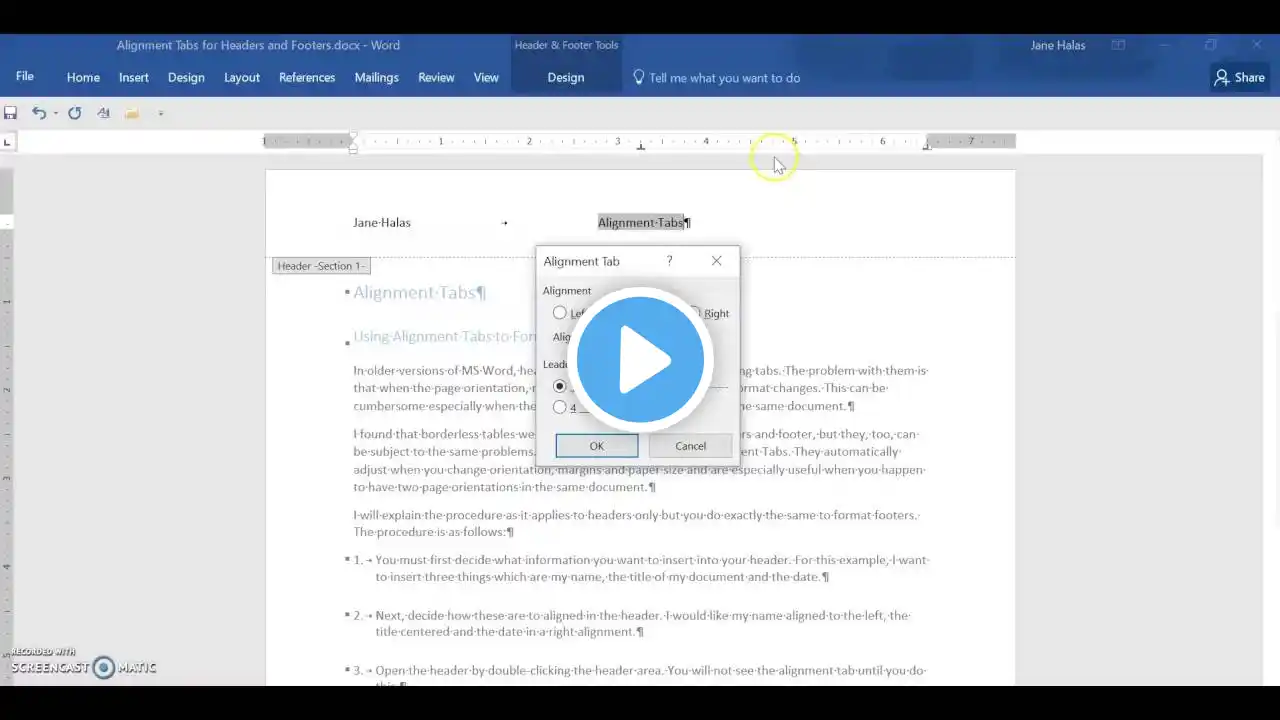Close the Alignment Tab dialog

717,261
